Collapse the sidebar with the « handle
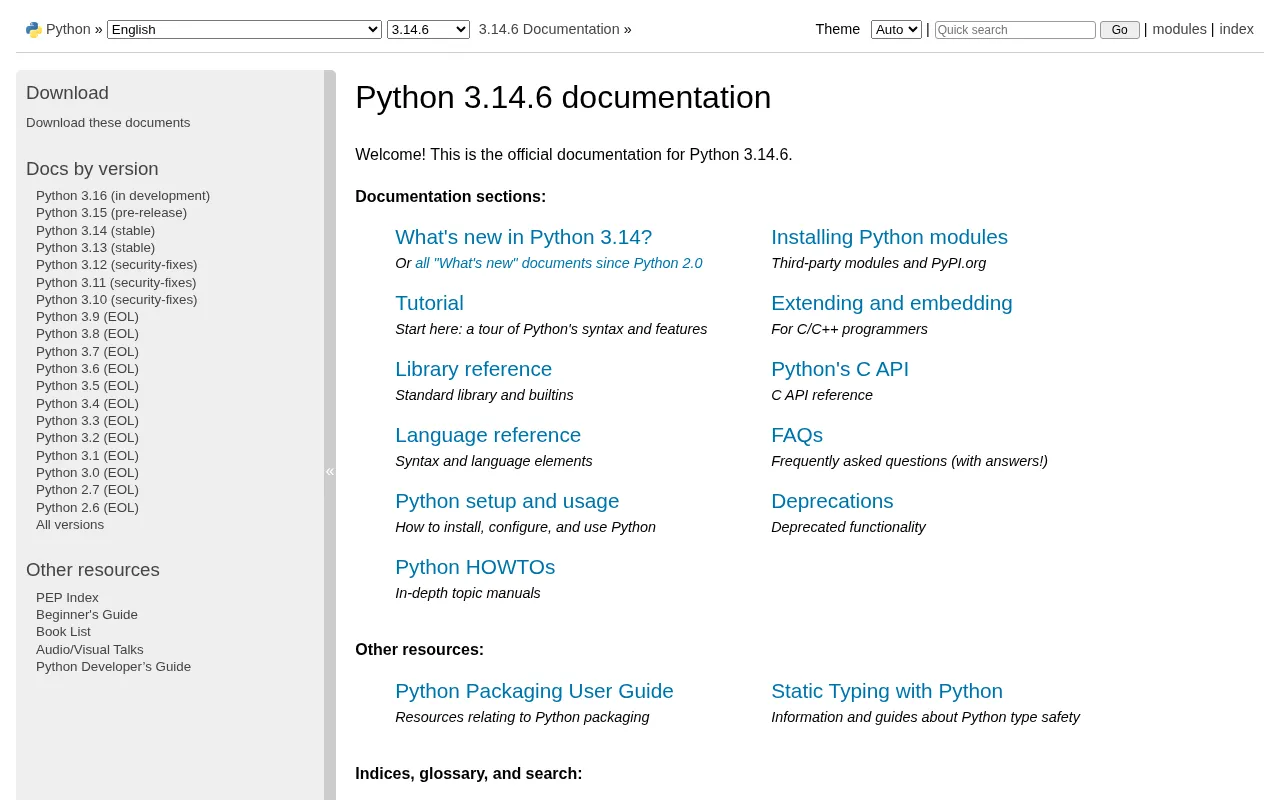The image size is (1280, 800). tap(330, 471)
